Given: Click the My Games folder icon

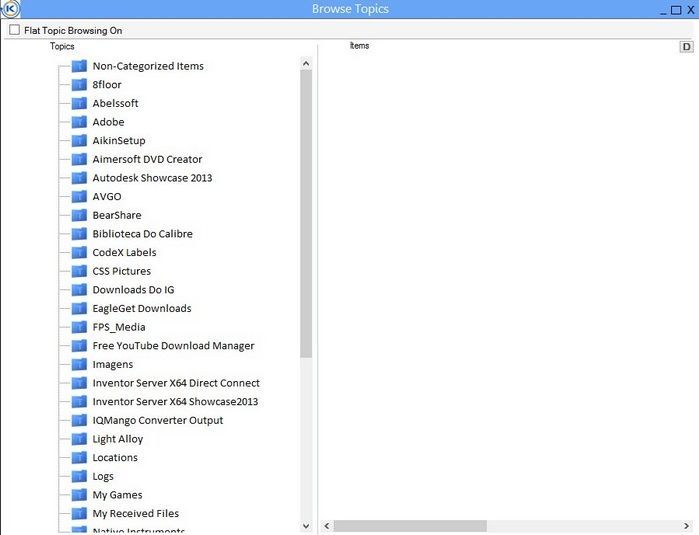Looking at the screenshot, I should pyautogui.click(x=79, y=495).
